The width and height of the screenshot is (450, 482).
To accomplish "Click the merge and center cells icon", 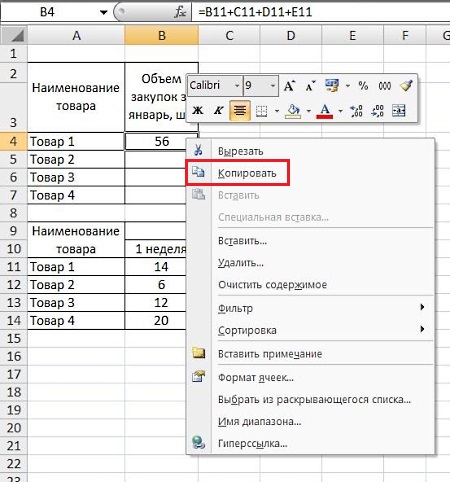I will 399,111.
